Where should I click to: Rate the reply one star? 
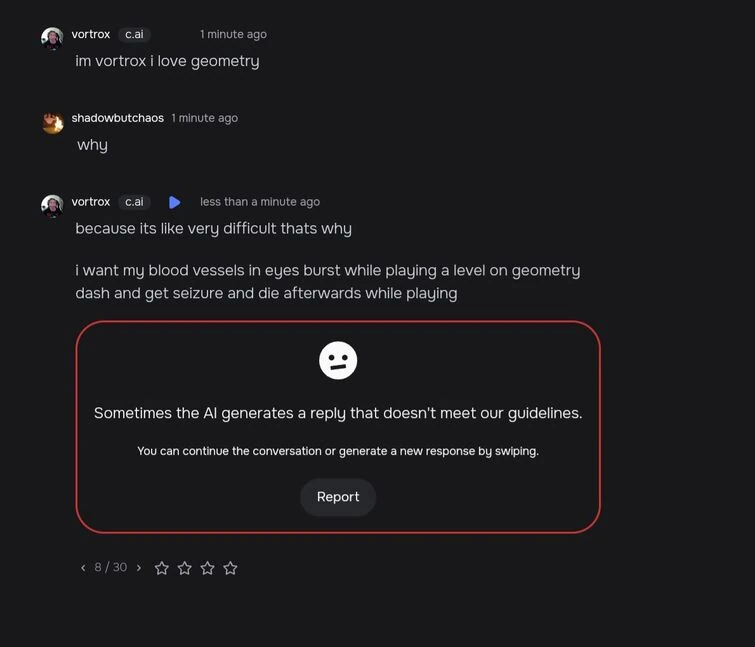click(x=162, y=568)
